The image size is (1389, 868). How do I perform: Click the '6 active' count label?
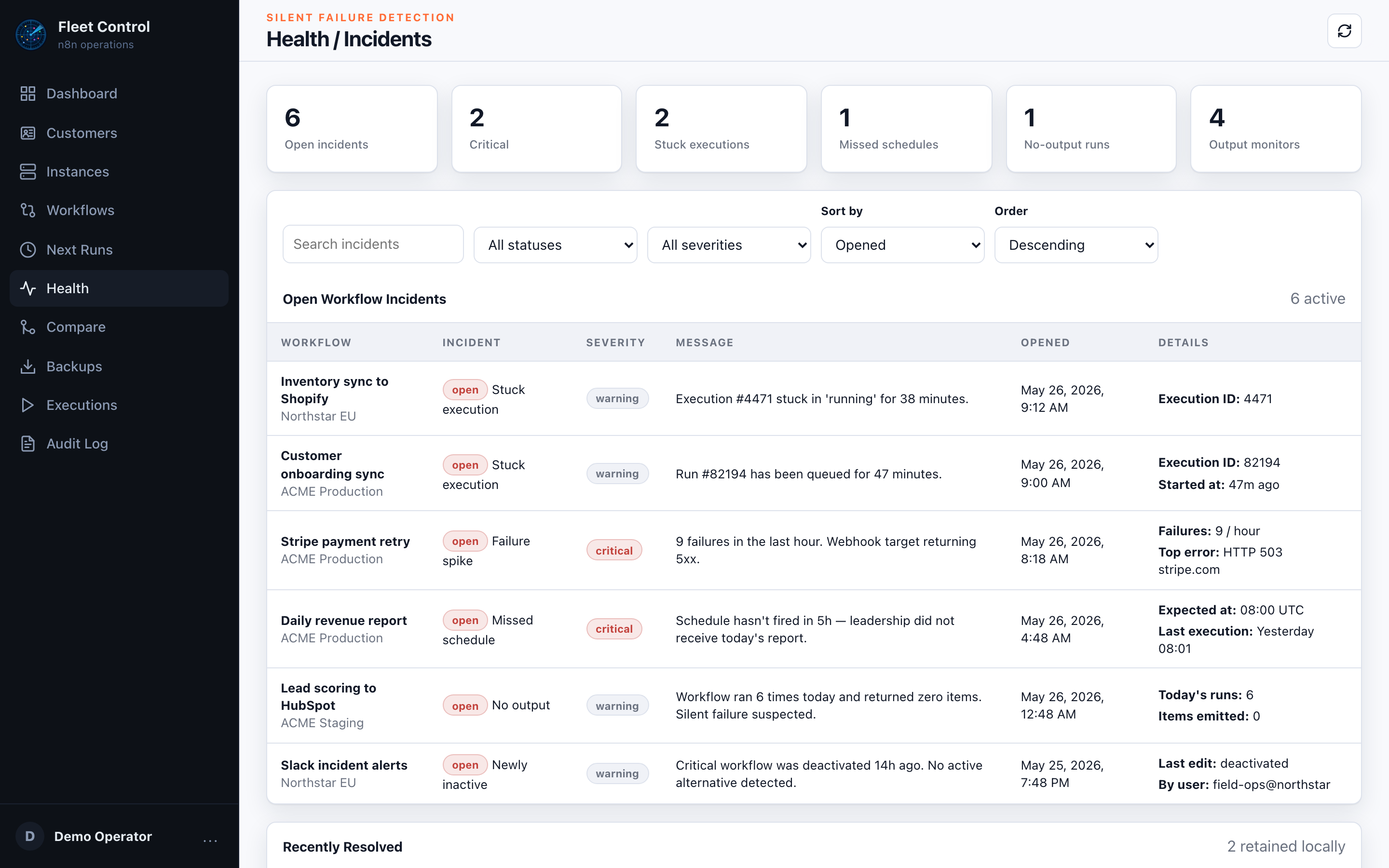[x=1317, y=298]
